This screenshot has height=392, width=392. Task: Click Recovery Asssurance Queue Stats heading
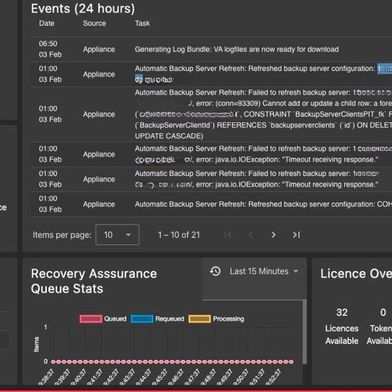[x=94, y=281]
